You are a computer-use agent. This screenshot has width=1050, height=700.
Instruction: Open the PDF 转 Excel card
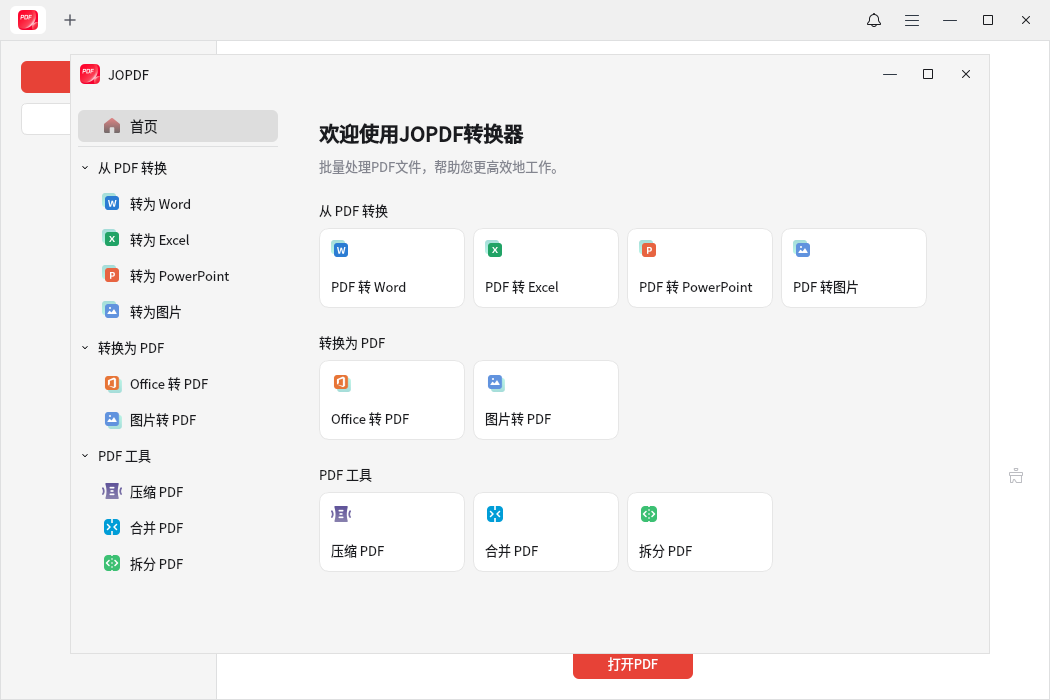[x=546, y=268]
